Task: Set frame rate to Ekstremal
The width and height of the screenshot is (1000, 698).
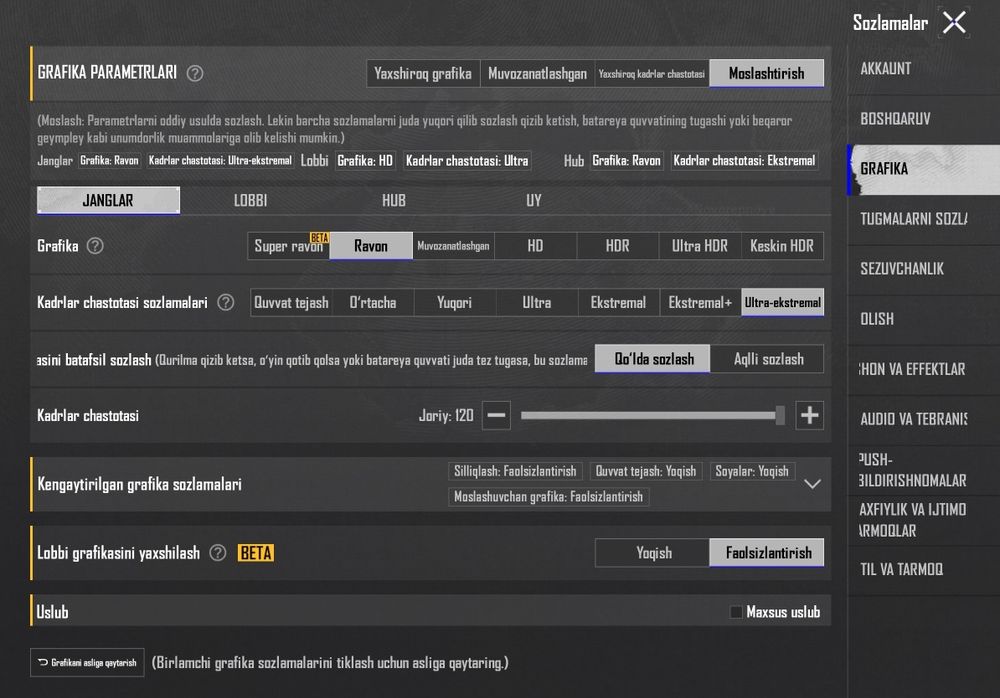Action: pyautogui.click(x=619, y=302)
